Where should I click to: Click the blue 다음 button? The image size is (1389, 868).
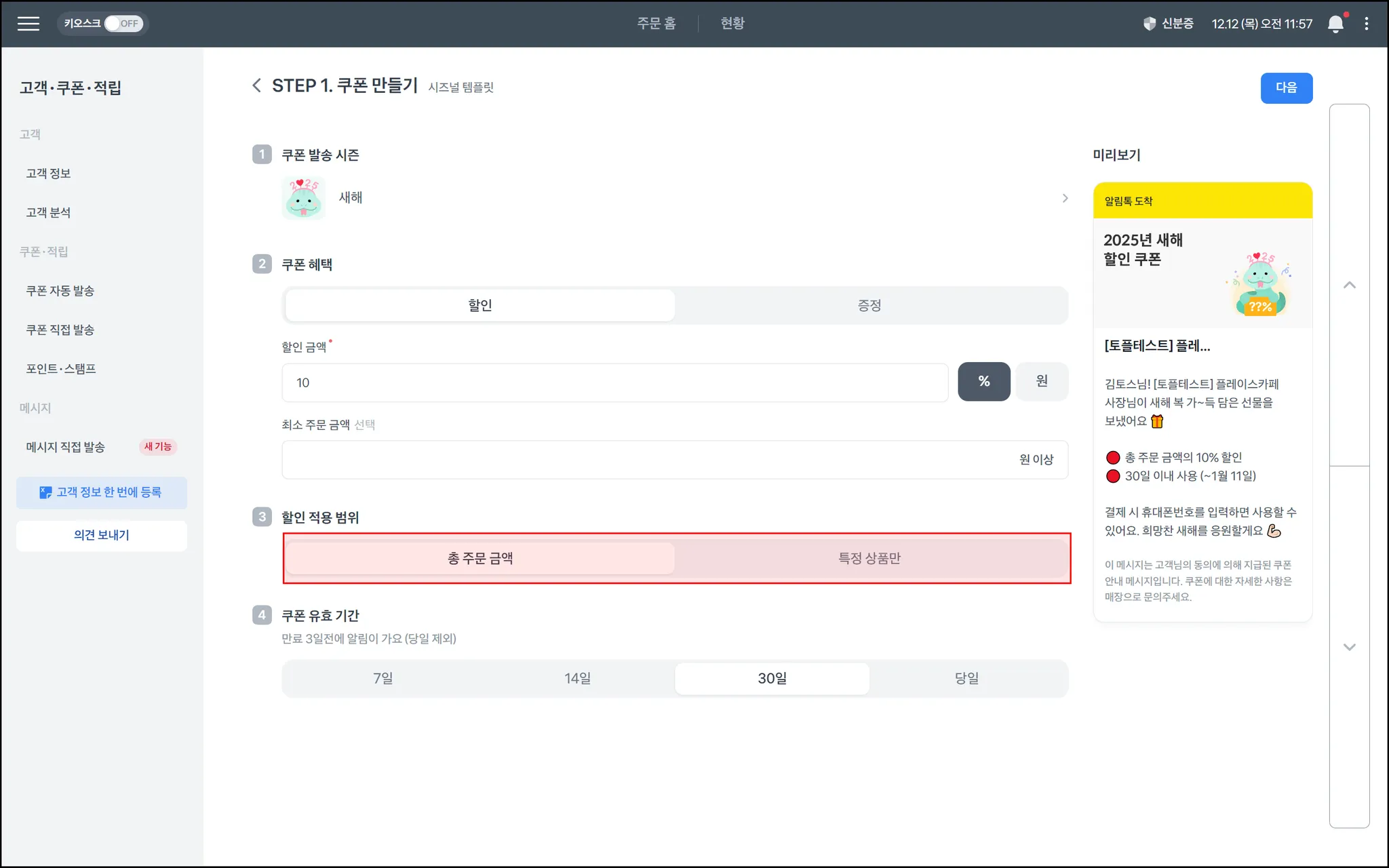click(x=1286, y=87)
